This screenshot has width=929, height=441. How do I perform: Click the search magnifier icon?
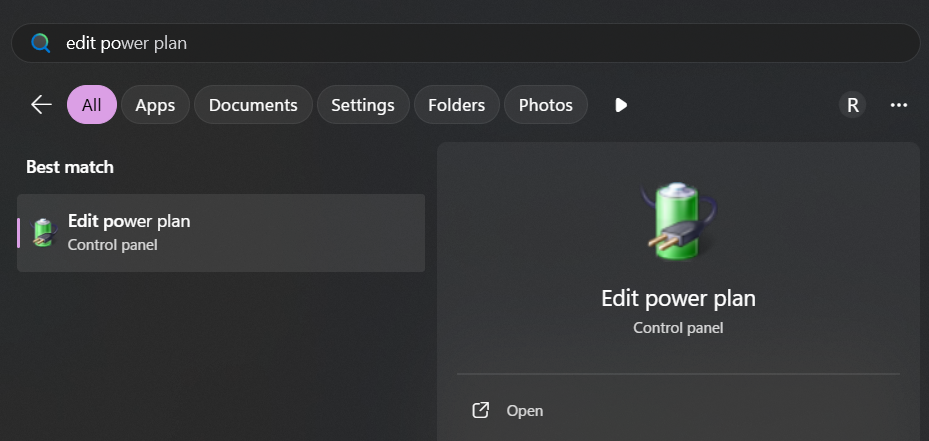(41, 43)
